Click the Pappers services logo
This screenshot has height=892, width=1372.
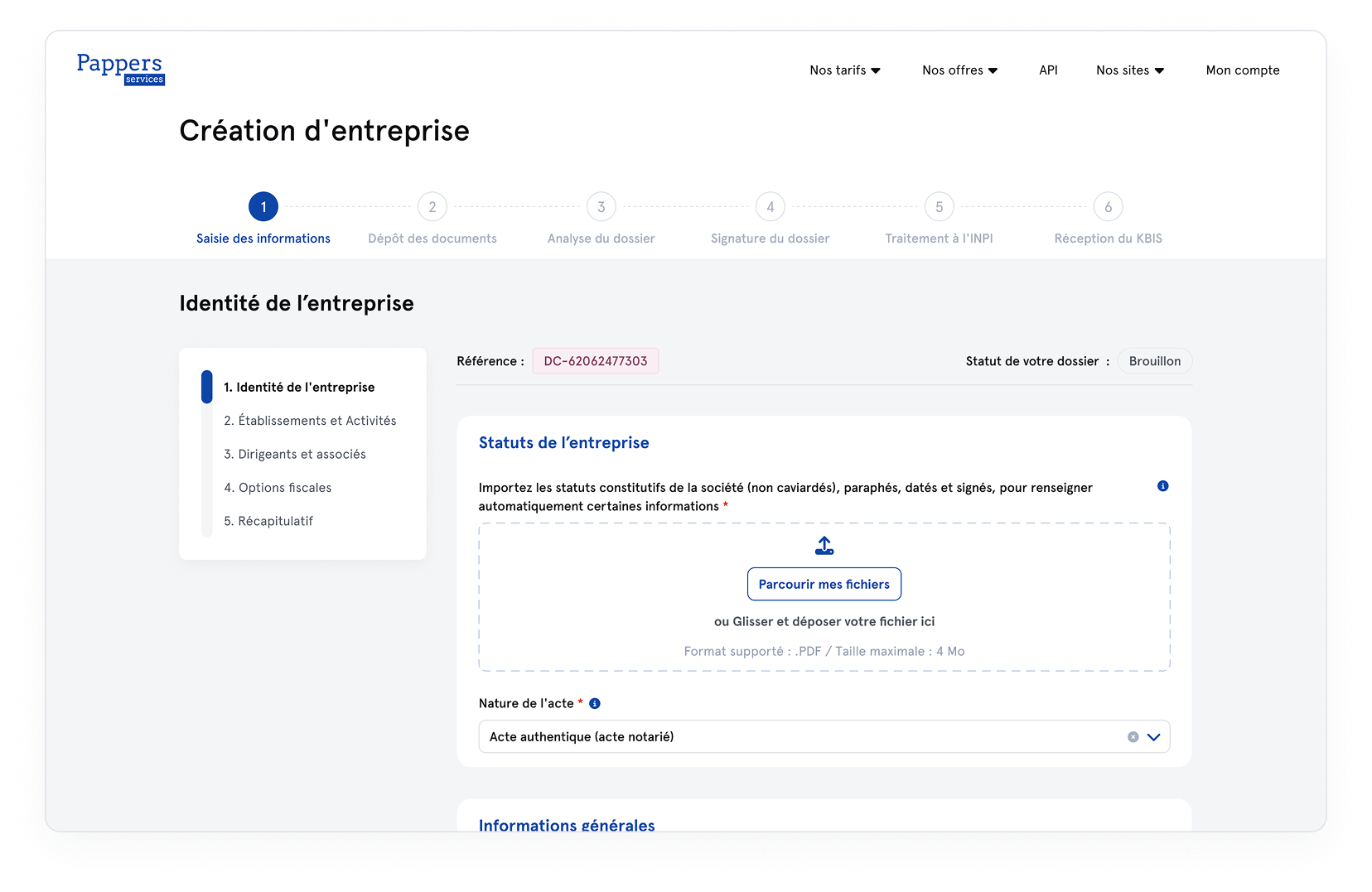click(120, 70)
